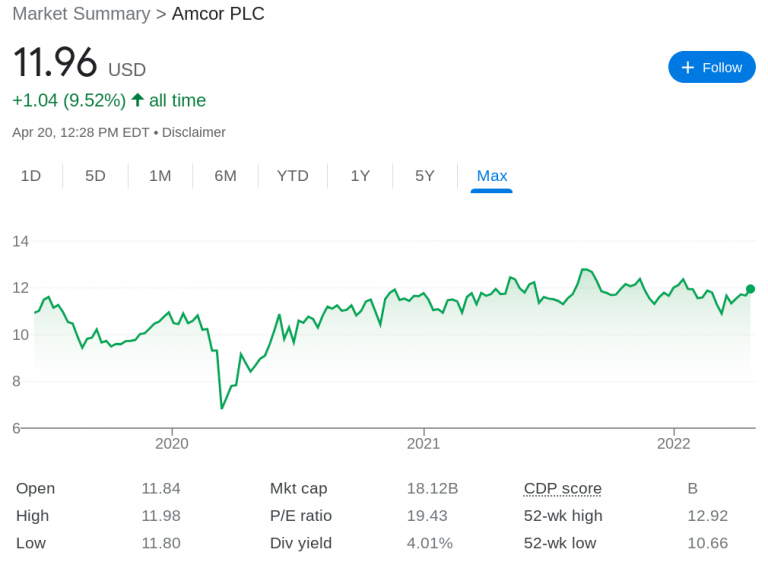Click the Amcor PLC title

(x=218, y=14)
